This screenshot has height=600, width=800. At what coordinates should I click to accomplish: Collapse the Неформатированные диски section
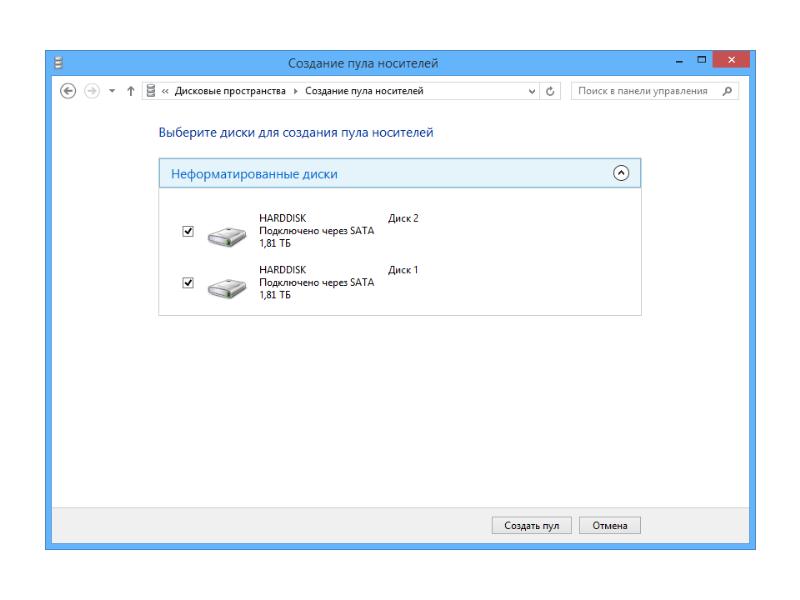point(621,173)
